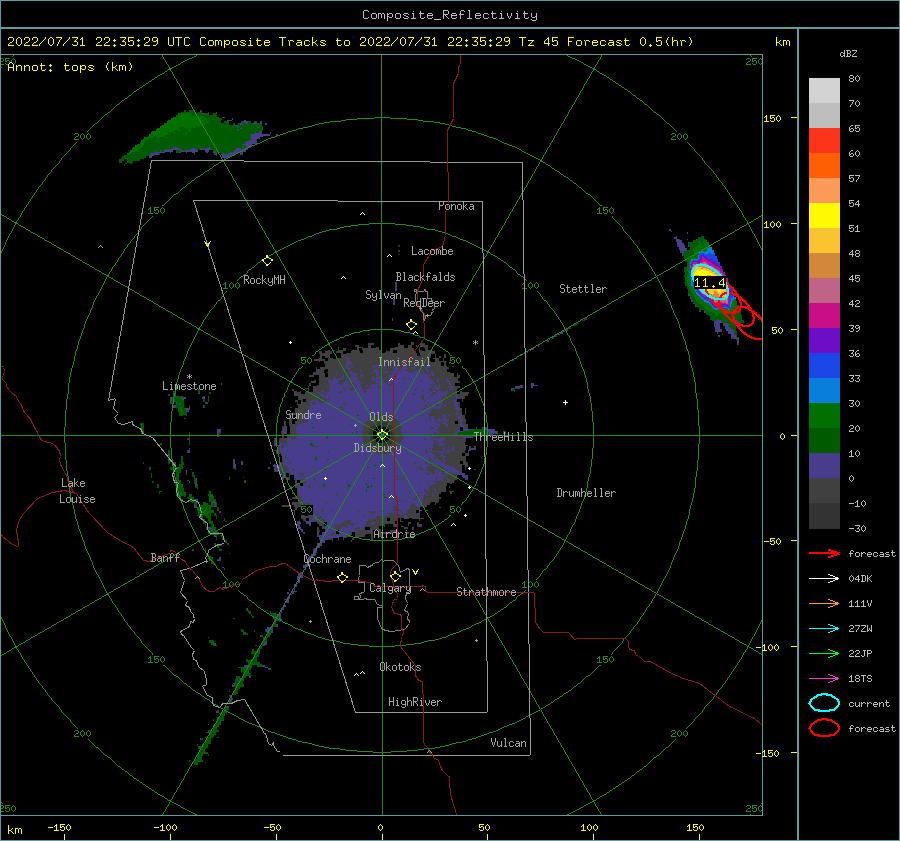Viewport: 900px width, 841px height.
Task: Select the magenta 39-42 dBZ swatch
Action: [824, 316]
